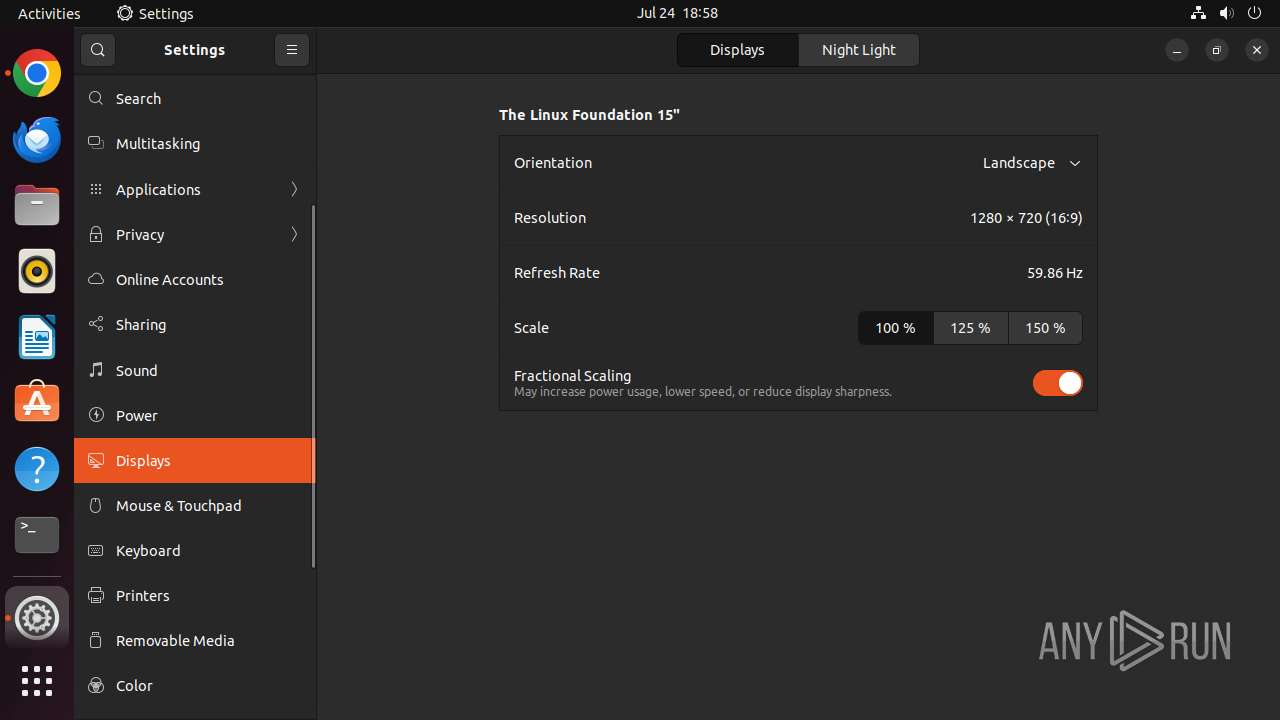The height and width of the screenshot is (720, 1280).
Task: Open Ubuntu Software store icon
Action: click(x=37, y=403)
